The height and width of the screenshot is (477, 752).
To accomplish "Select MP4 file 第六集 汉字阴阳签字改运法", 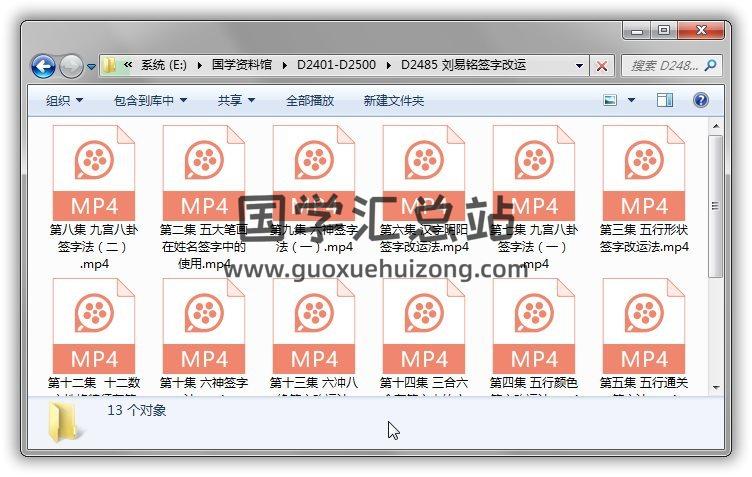I will pyautogui.click(x=424, y=189).
